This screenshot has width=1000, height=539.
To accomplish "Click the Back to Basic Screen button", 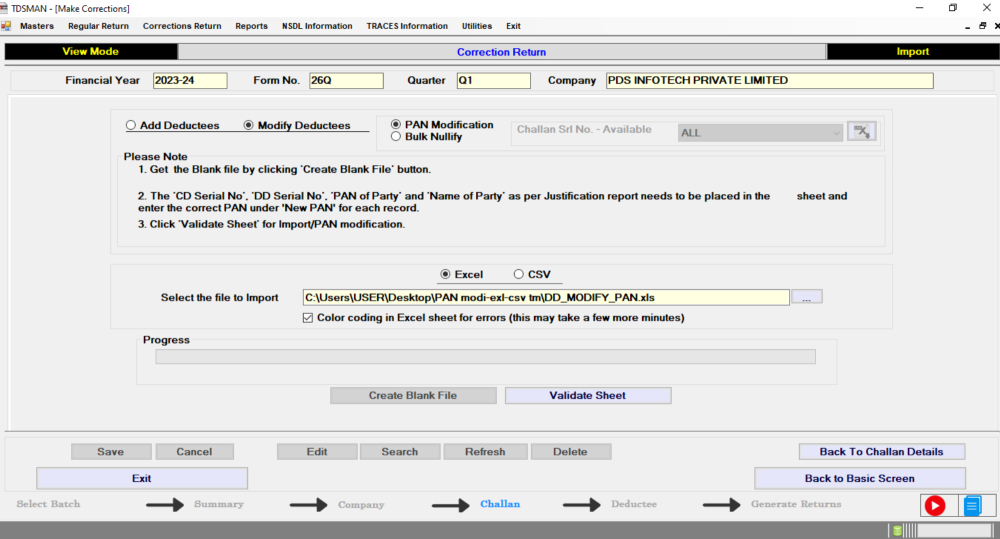I will 860,478.
